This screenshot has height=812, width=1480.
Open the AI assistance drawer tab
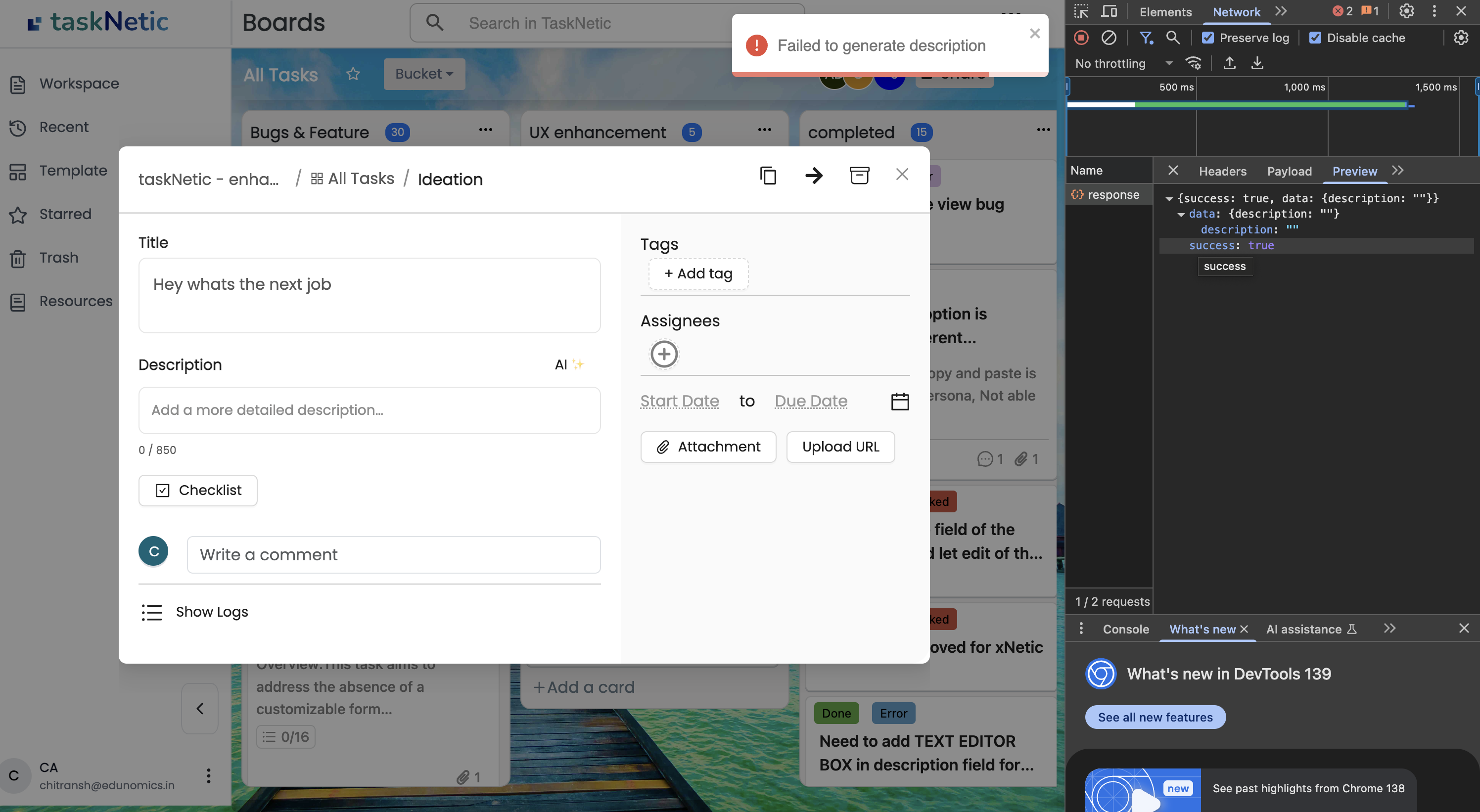(1311, 629)
